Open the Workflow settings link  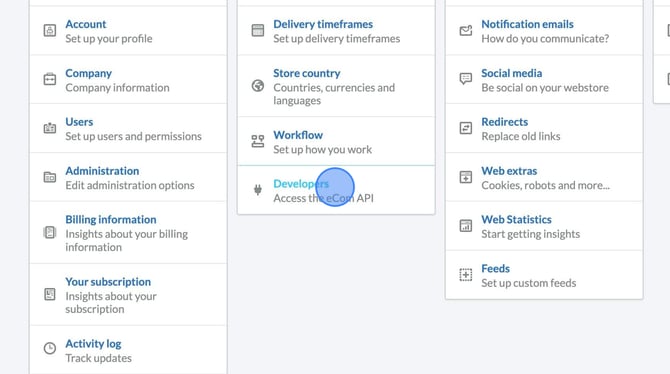pyautogui.click(x=298, y=135)
